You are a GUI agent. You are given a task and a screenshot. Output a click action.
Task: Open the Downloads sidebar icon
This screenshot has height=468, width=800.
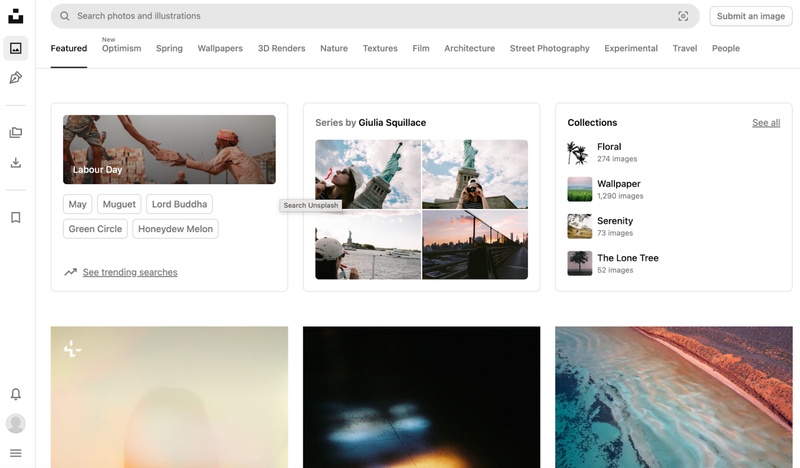(x=16, y=163)
